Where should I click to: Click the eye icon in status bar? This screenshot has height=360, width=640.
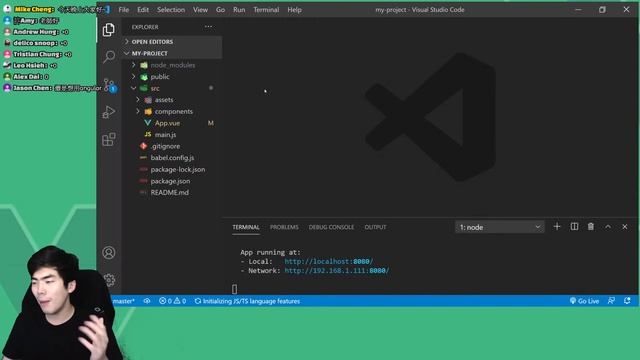pyautogui.click(x=147, y=301)
